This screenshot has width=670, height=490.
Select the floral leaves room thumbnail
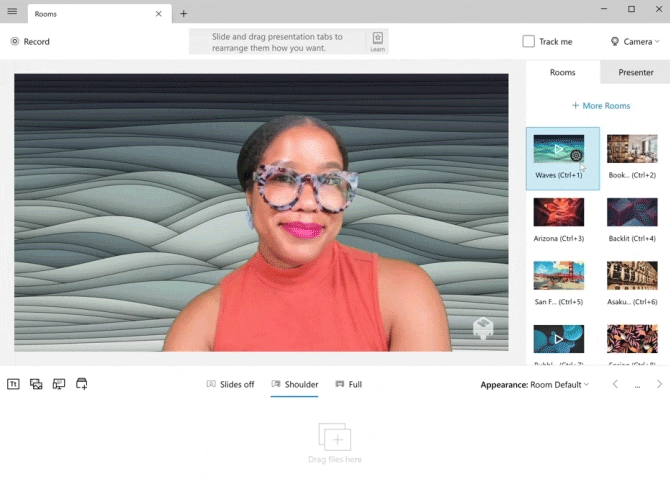point(632,339)
